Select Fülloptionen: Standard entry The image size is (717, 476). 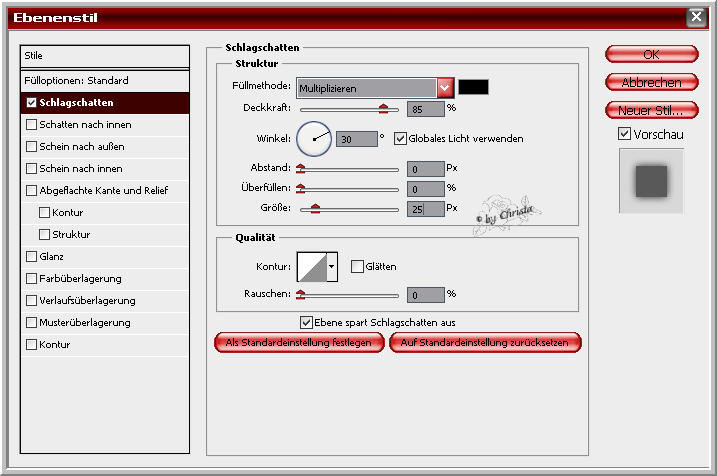(x=105, y=81)
